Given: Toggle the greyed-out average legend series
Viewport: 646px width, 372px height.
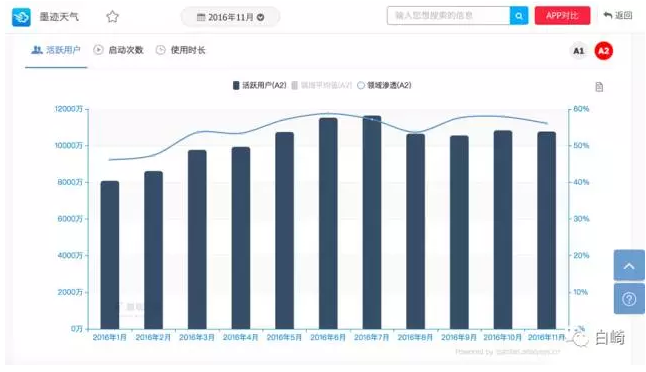Looking at the screenshot, I should 322,85.
